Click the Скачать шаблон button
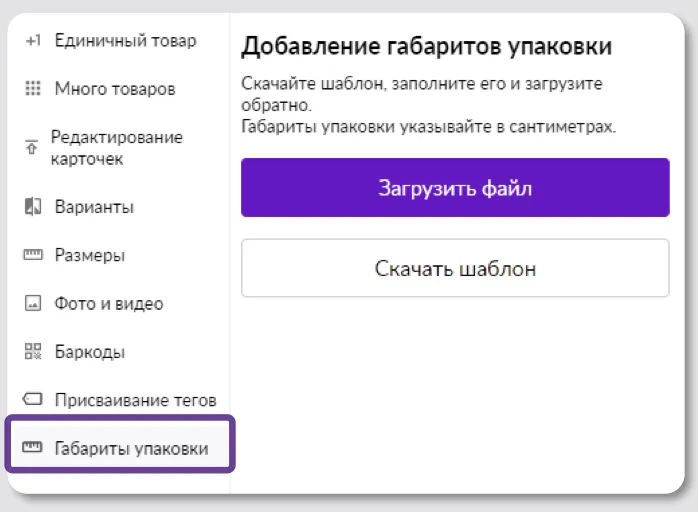 coord(455,268)
